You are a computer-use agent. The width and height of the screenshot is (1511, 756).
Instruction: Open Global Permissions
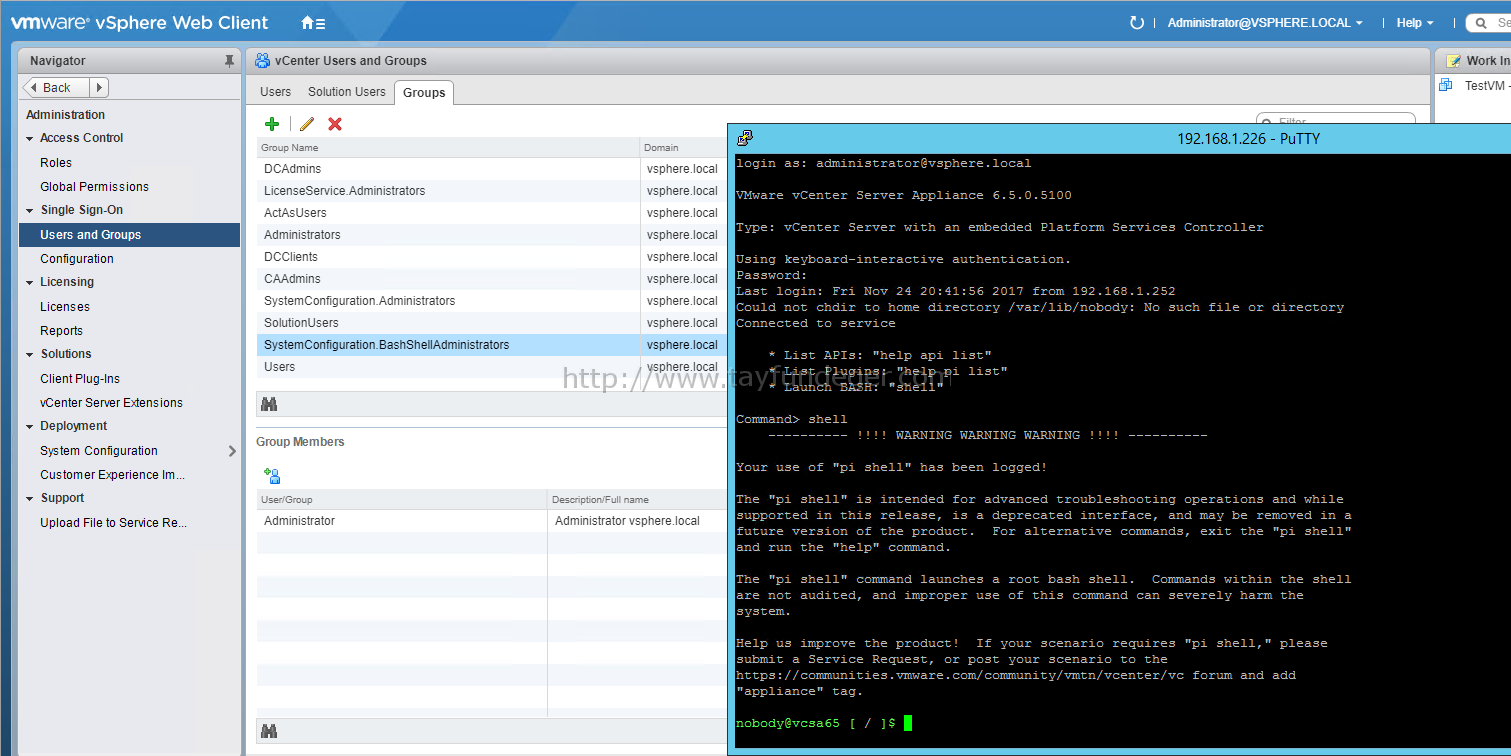point(94,187)
